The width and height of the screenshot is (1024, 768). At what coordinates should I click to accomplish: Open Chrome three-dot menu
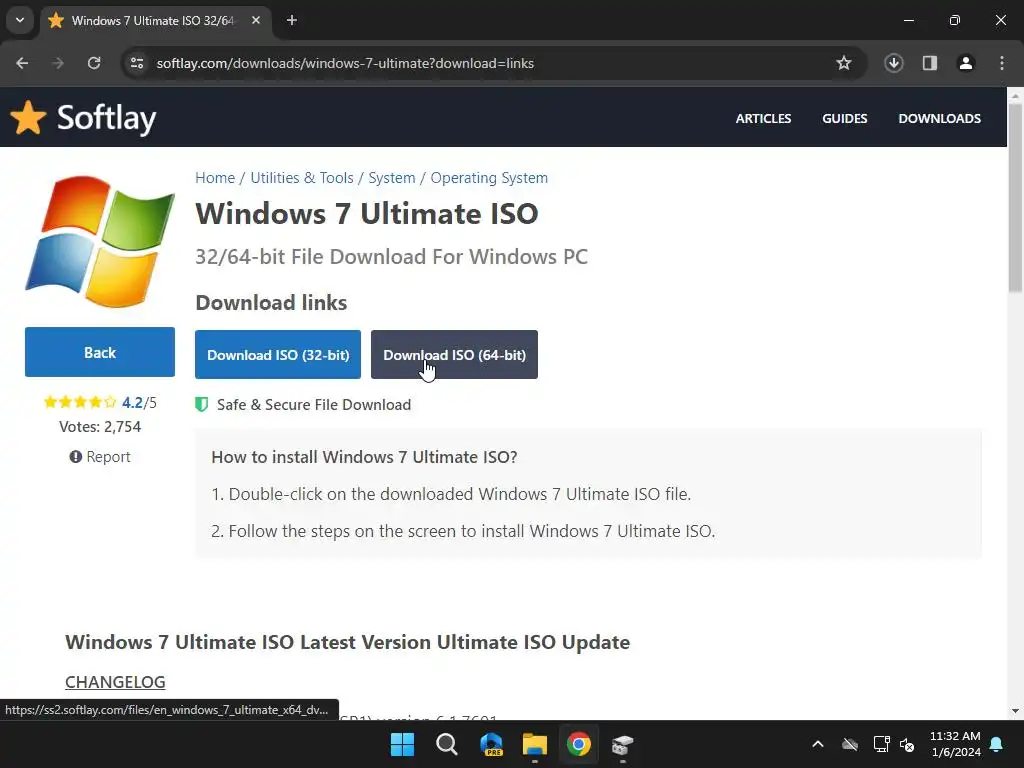click(x=1002, y=63)
